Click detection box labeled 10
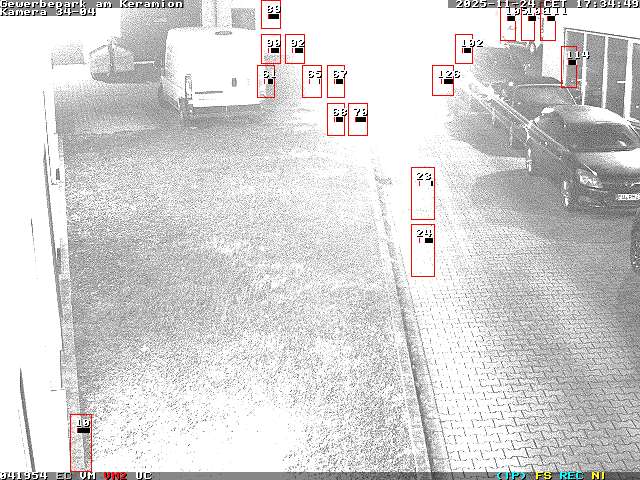Image resolution: width=640 pixels, height=480 pixels. [81, 442]
